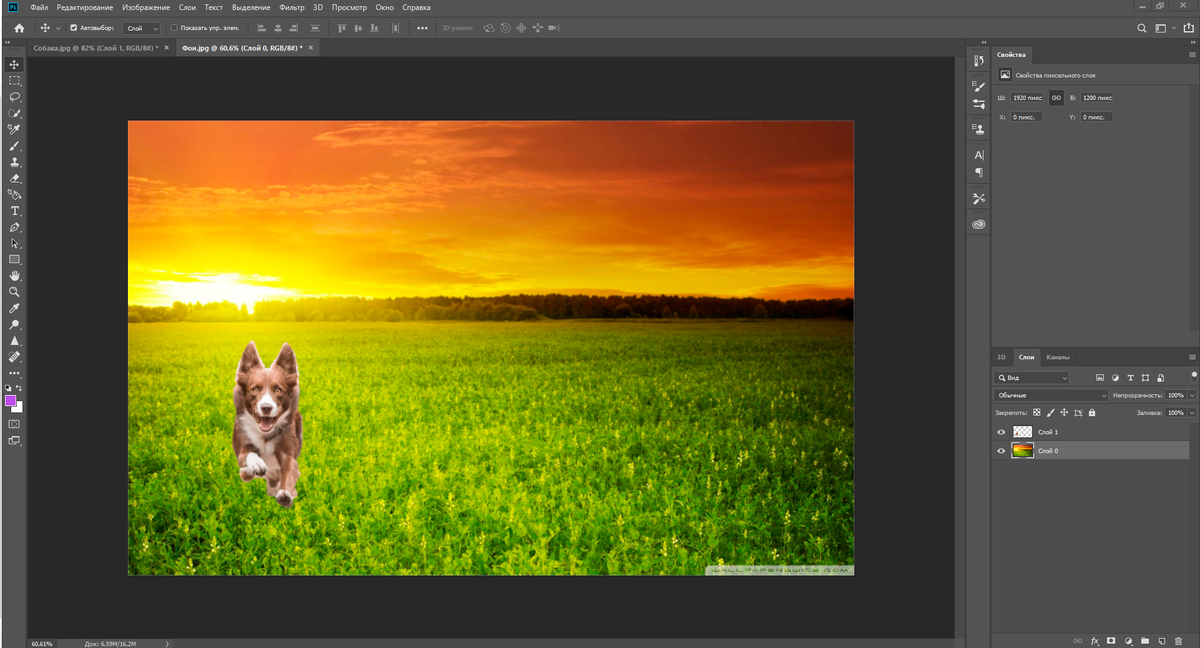Click the Share icon at top right
Viewport: 1200px width, 648px height.
click(x=1187, y=28)
